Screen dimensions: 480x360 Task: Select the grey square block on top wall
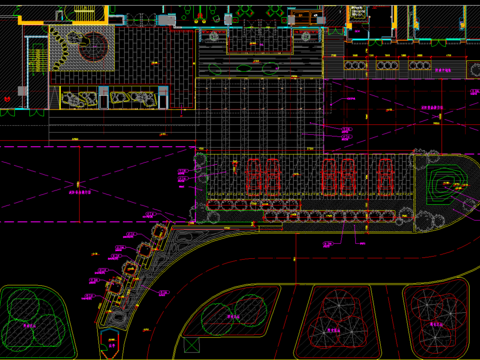(167, 20)
